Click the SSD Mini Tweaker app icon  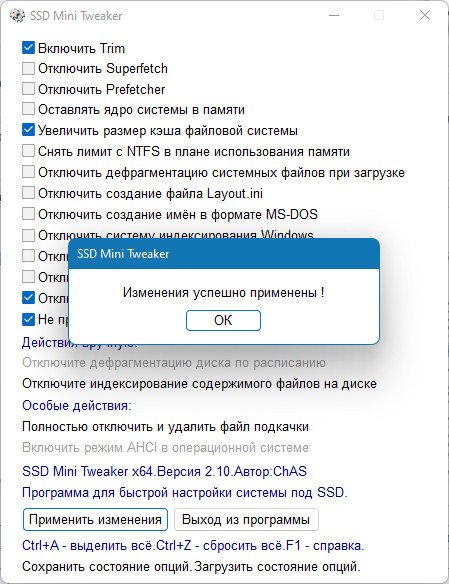point(16,16)
